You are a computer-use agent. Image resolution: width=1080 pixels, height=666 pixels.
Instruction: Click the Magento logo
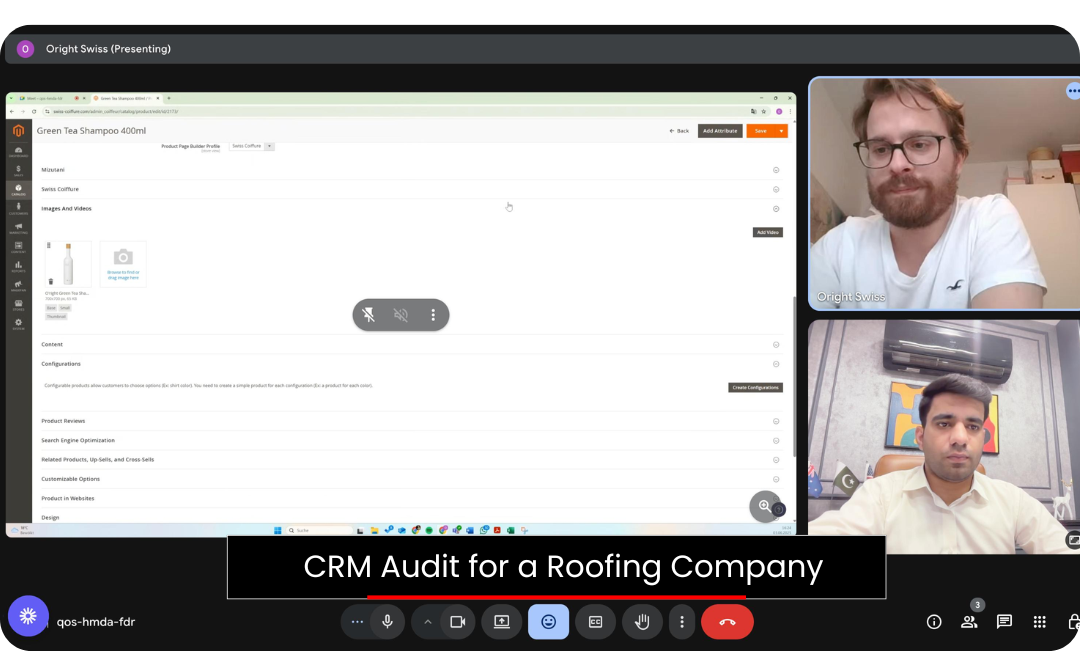[x=19, y=131]
